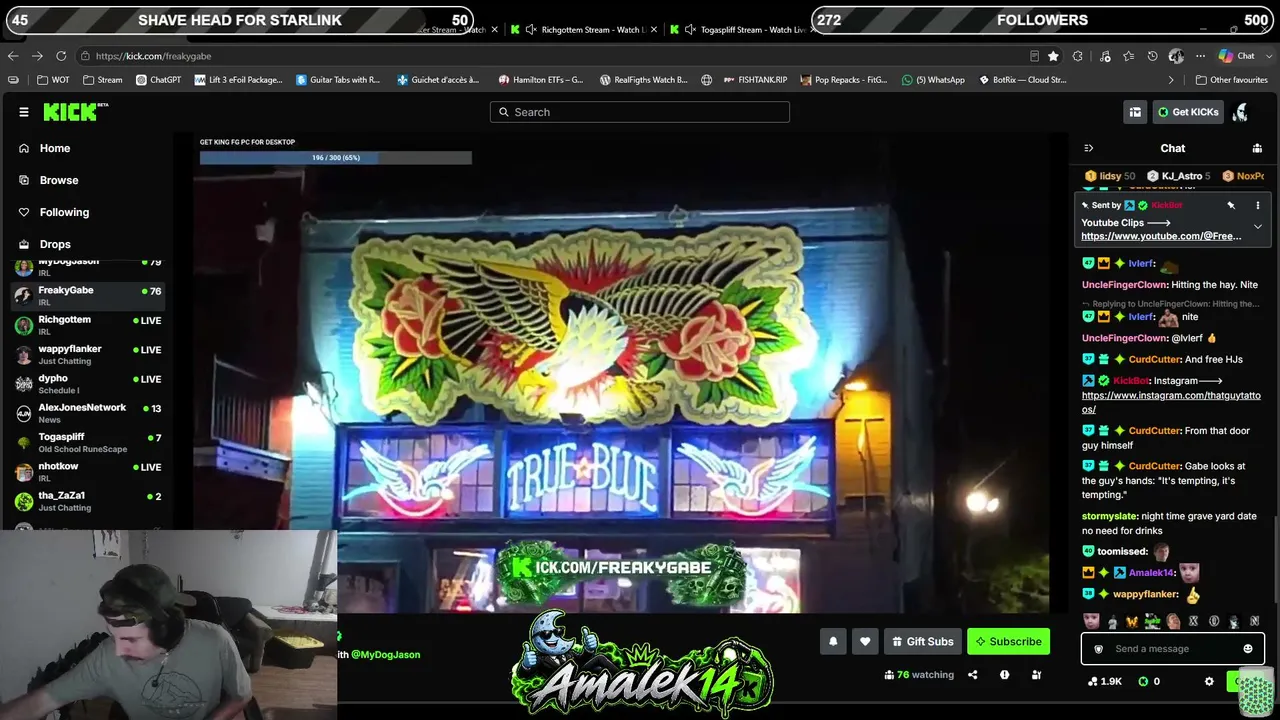Click the notification bell button
Image resolution: width=1280 pixels, height=720 pixels.
coord(833,642)
